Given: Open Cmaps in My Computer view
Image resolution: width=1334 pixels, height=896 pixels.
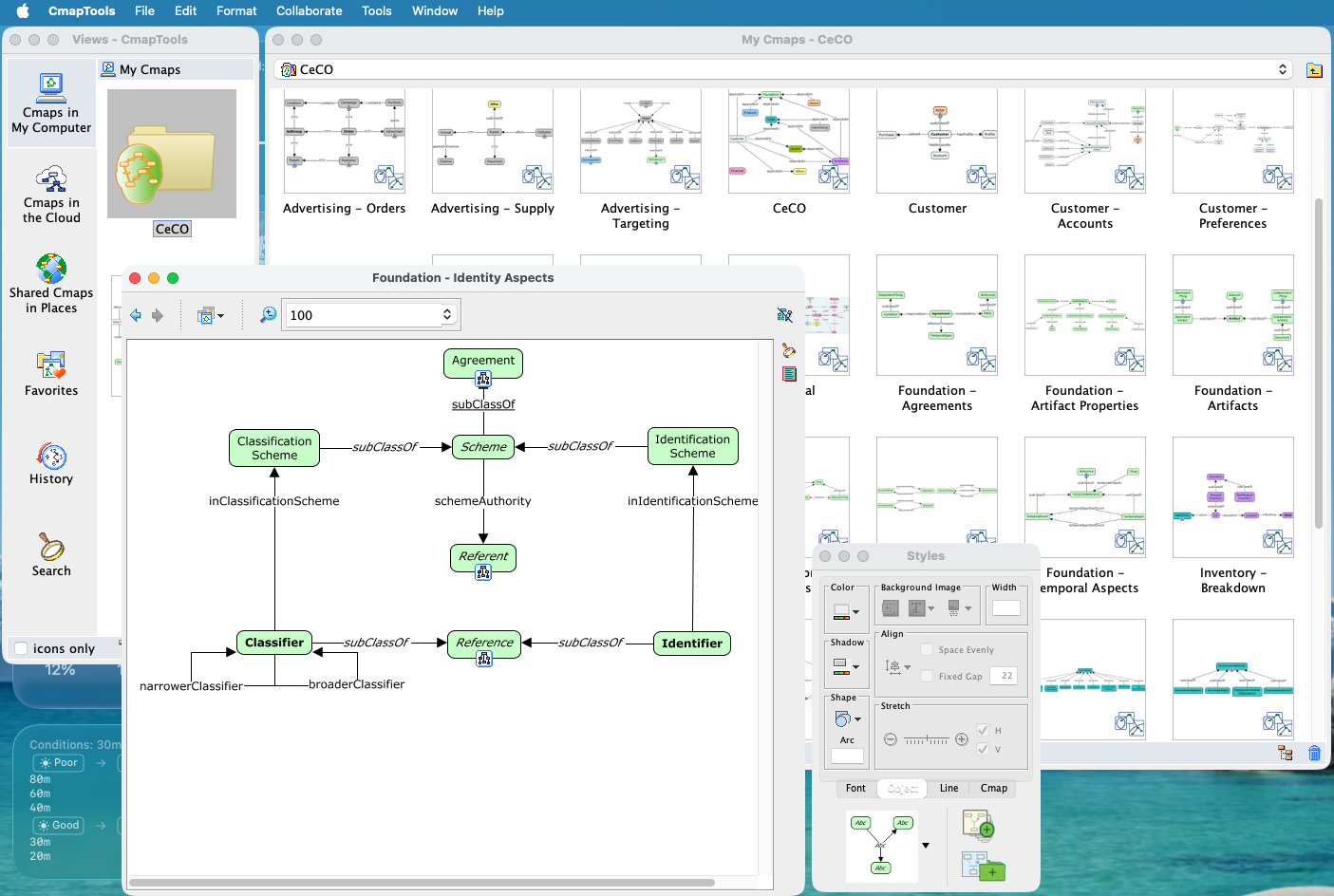Looking at the screenshot, I should tap(51, 103).
